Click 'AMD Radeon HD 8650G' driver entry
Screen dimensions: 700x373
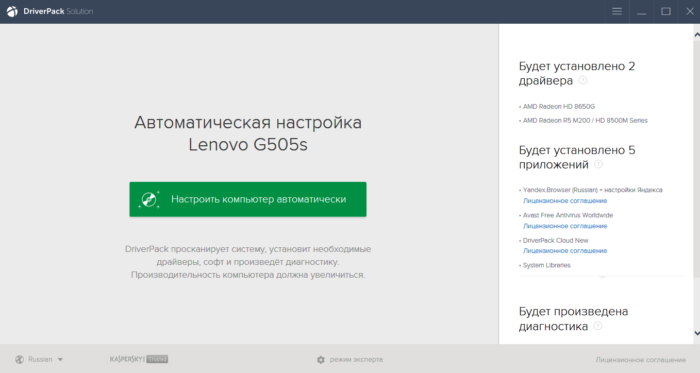558,107
